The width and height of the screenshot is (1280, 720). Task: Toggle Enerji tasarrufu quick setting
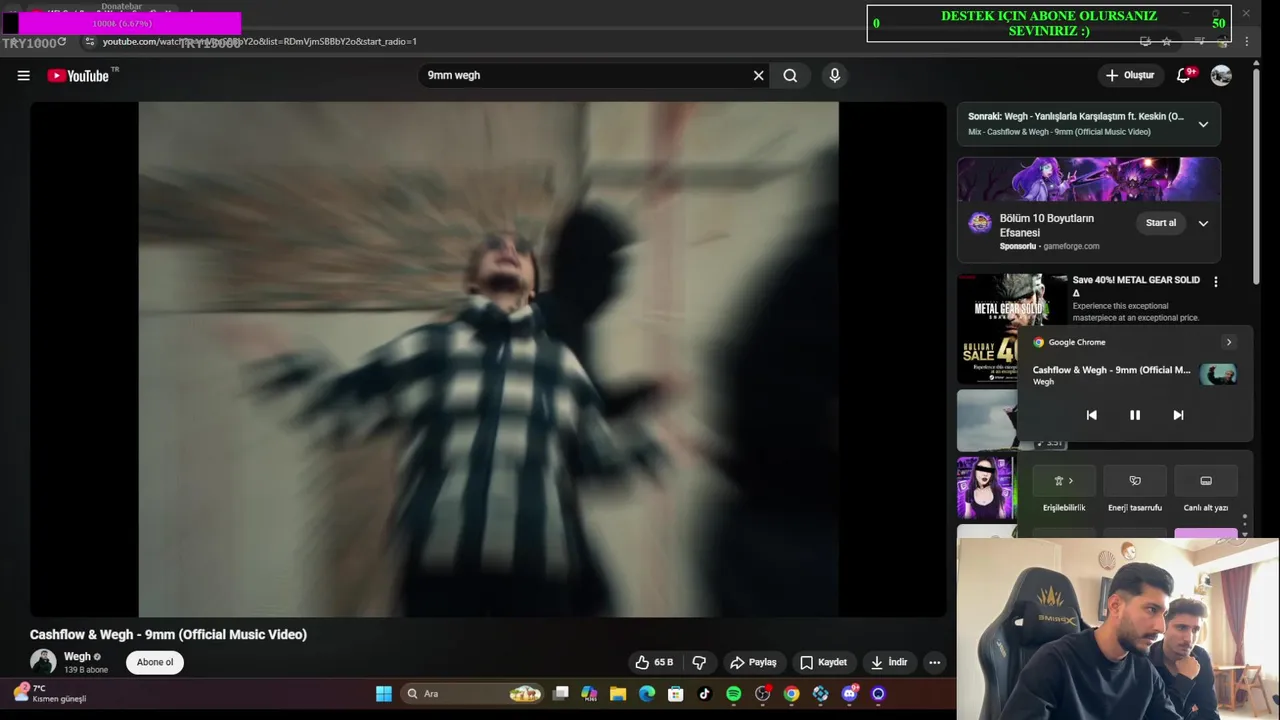tap(1135, 481)
